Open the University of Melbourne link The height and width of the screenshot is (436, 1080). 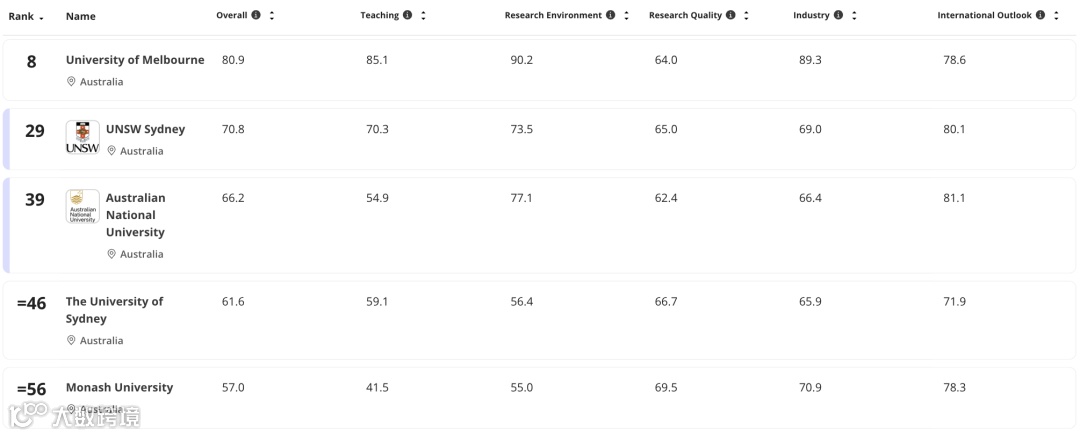coord(135,60)
